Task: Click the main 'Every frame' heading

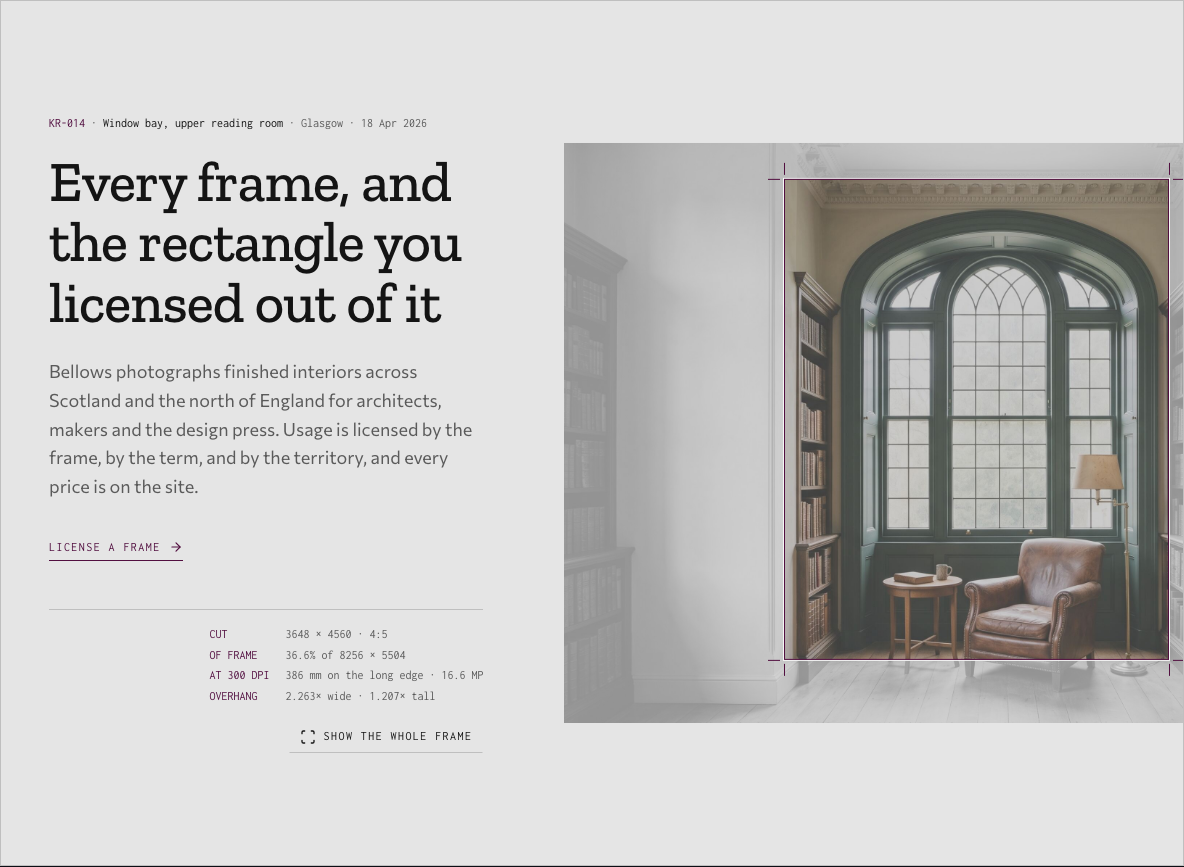Action: 255,244
